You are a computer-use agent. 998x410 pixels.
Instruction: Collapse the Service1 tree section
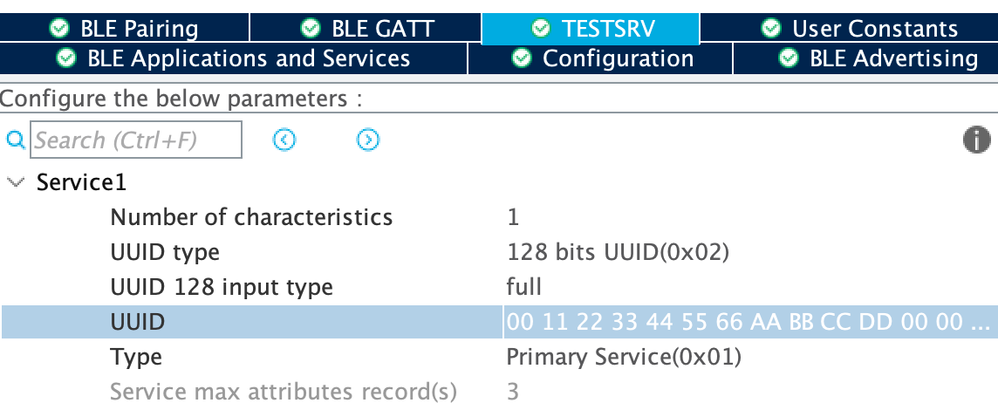pyautogui.click(x=15, y=183)
